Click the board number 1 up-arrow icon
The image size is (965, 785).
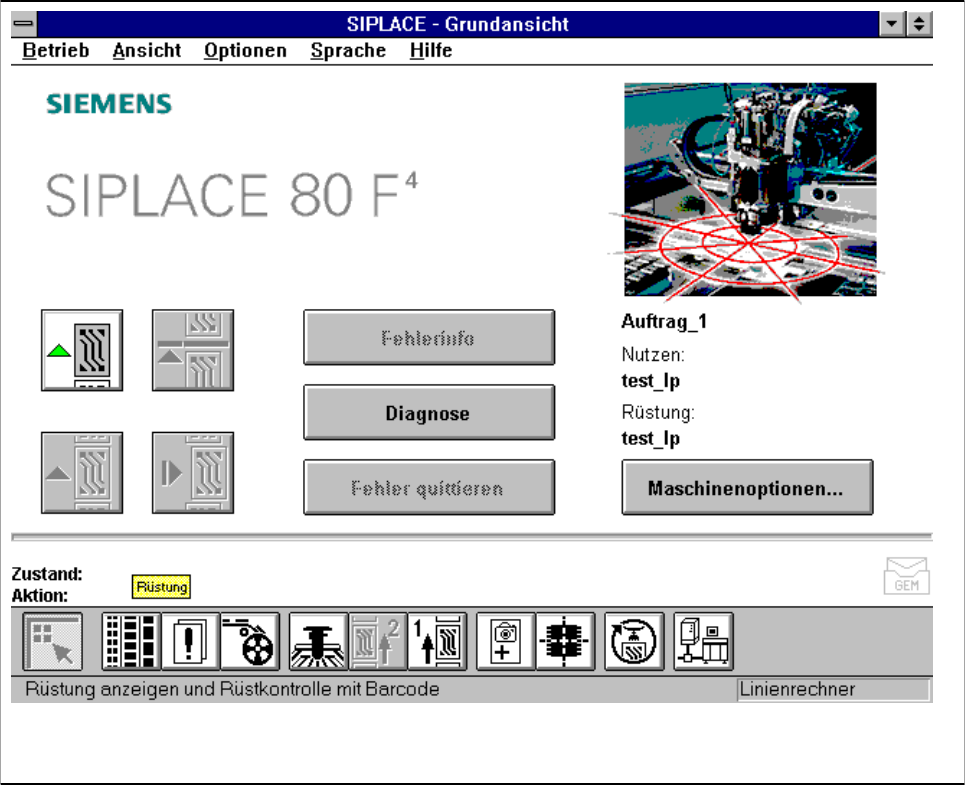pos(438,642)
